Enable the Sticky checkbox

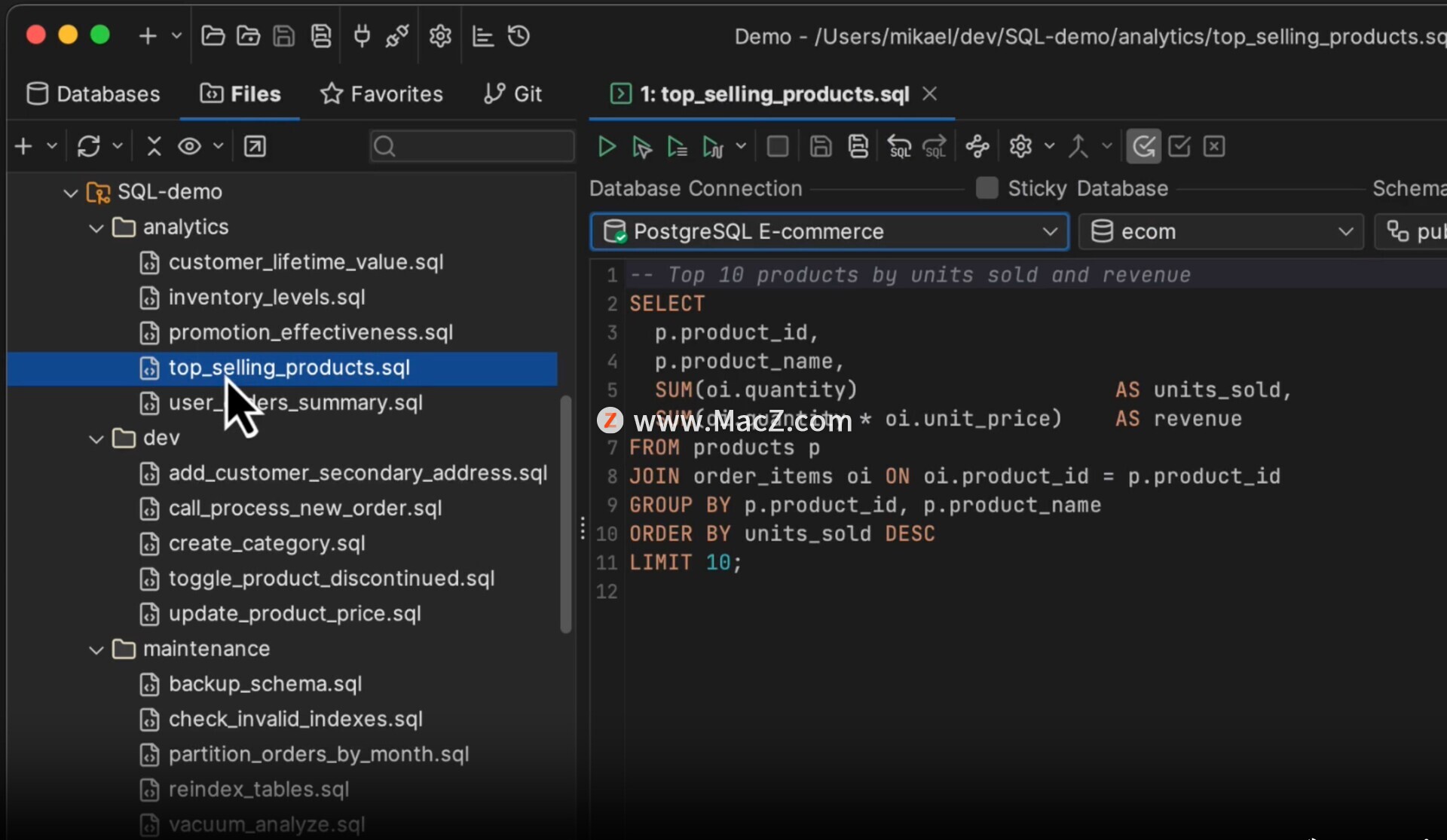(987, 188)
